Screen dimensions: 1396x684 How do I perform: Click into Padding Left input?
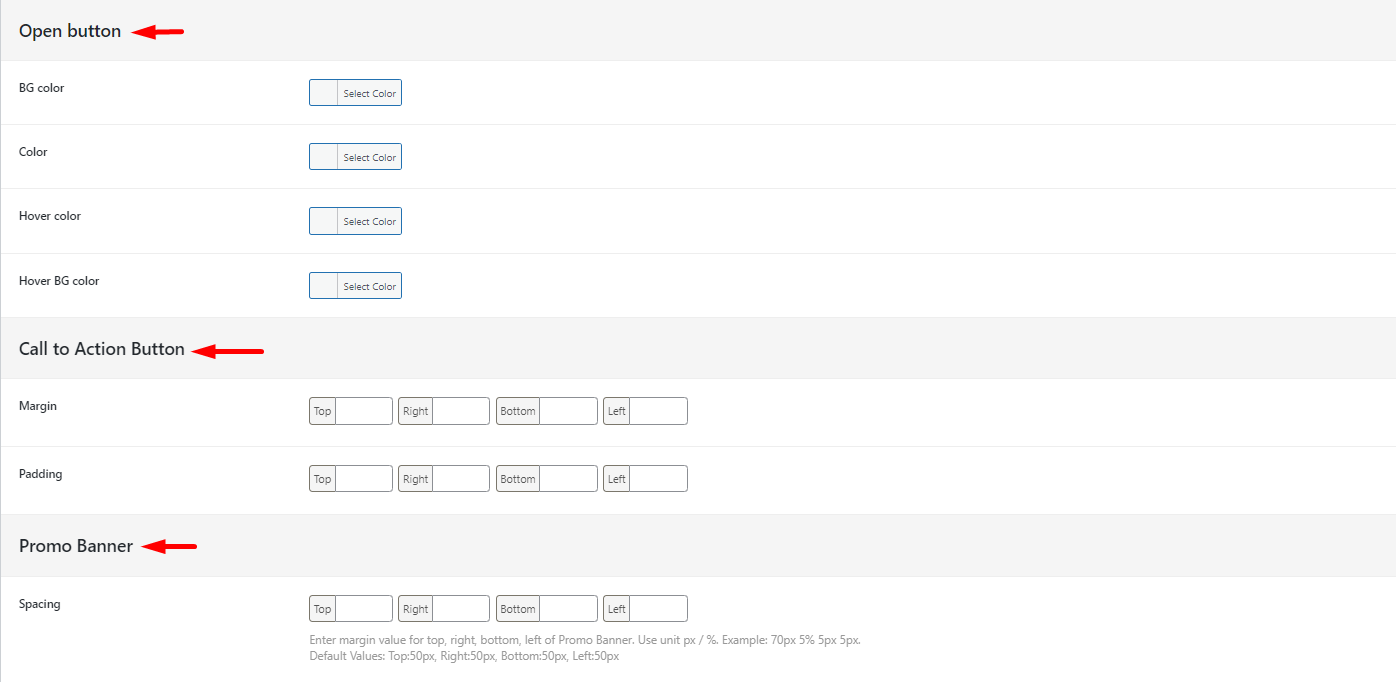tap(658, 479)
